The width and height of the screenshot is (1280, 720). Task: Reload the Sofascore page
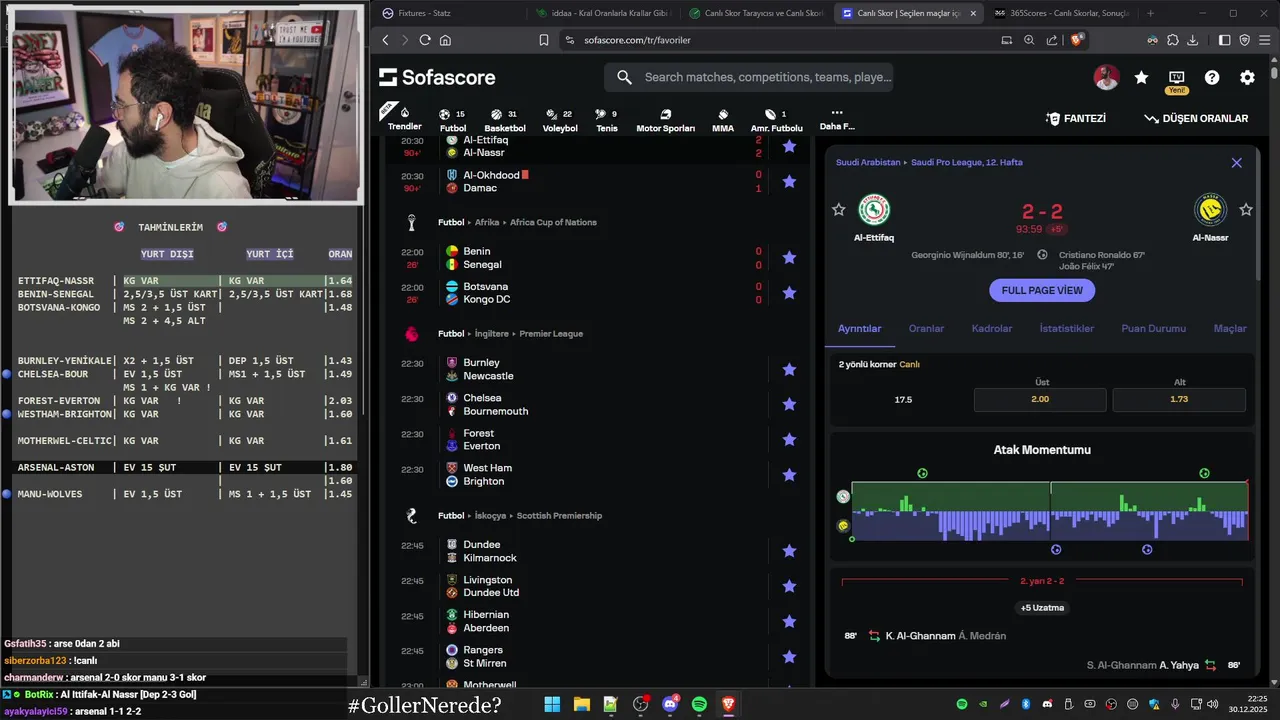(425, 40)
